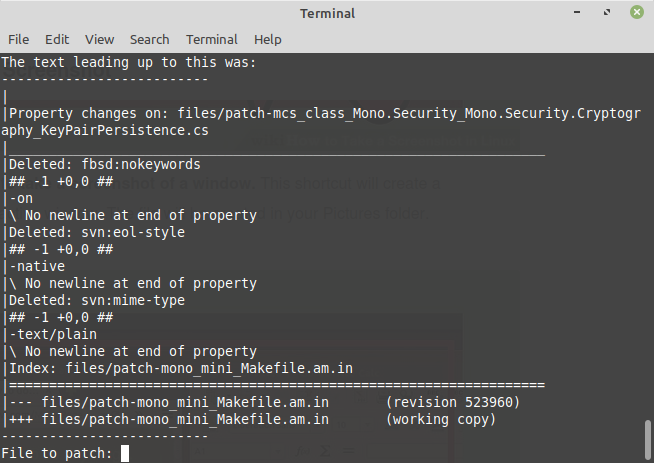
Task: Open the View menu
Action: pyautogui.click(x=99, y=40)
